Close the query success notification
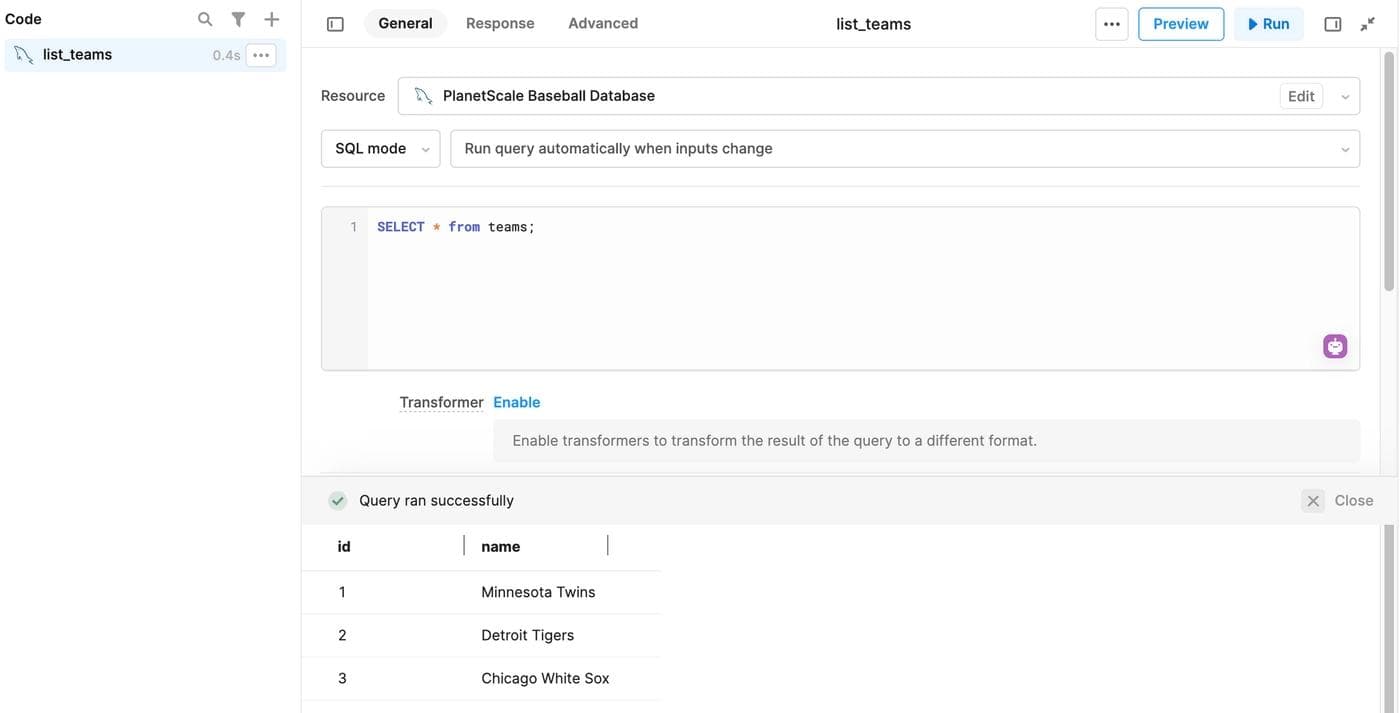1400x713 pixels. coord(1339,500)
